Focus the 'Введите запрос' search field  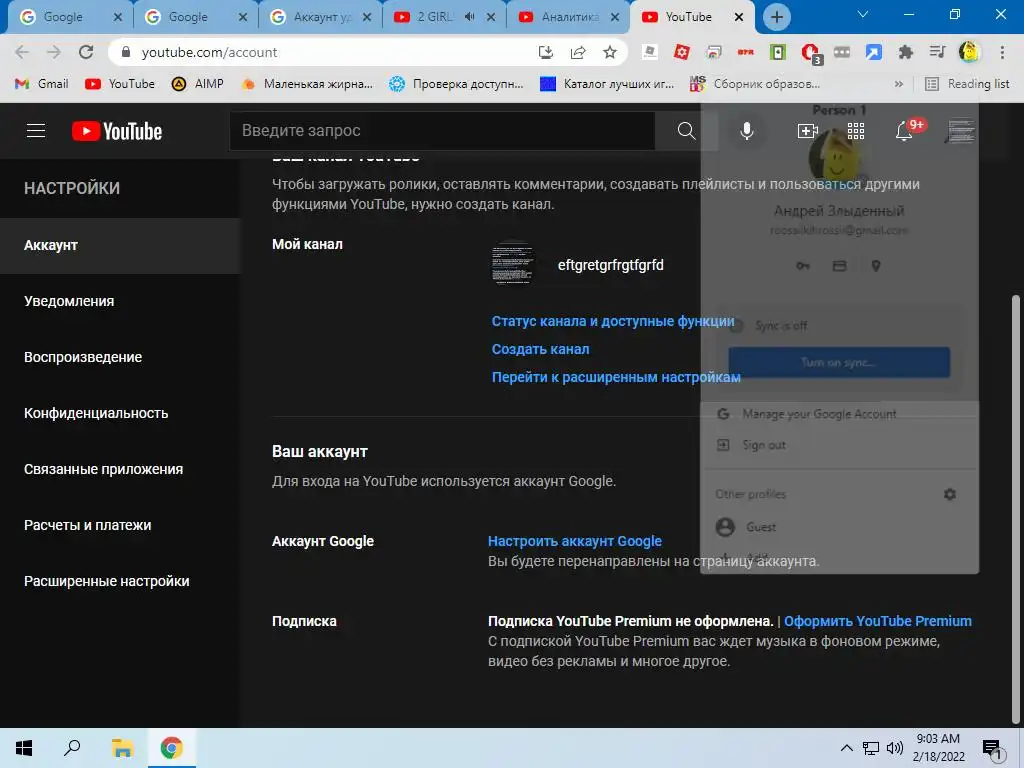click(442, 131)
